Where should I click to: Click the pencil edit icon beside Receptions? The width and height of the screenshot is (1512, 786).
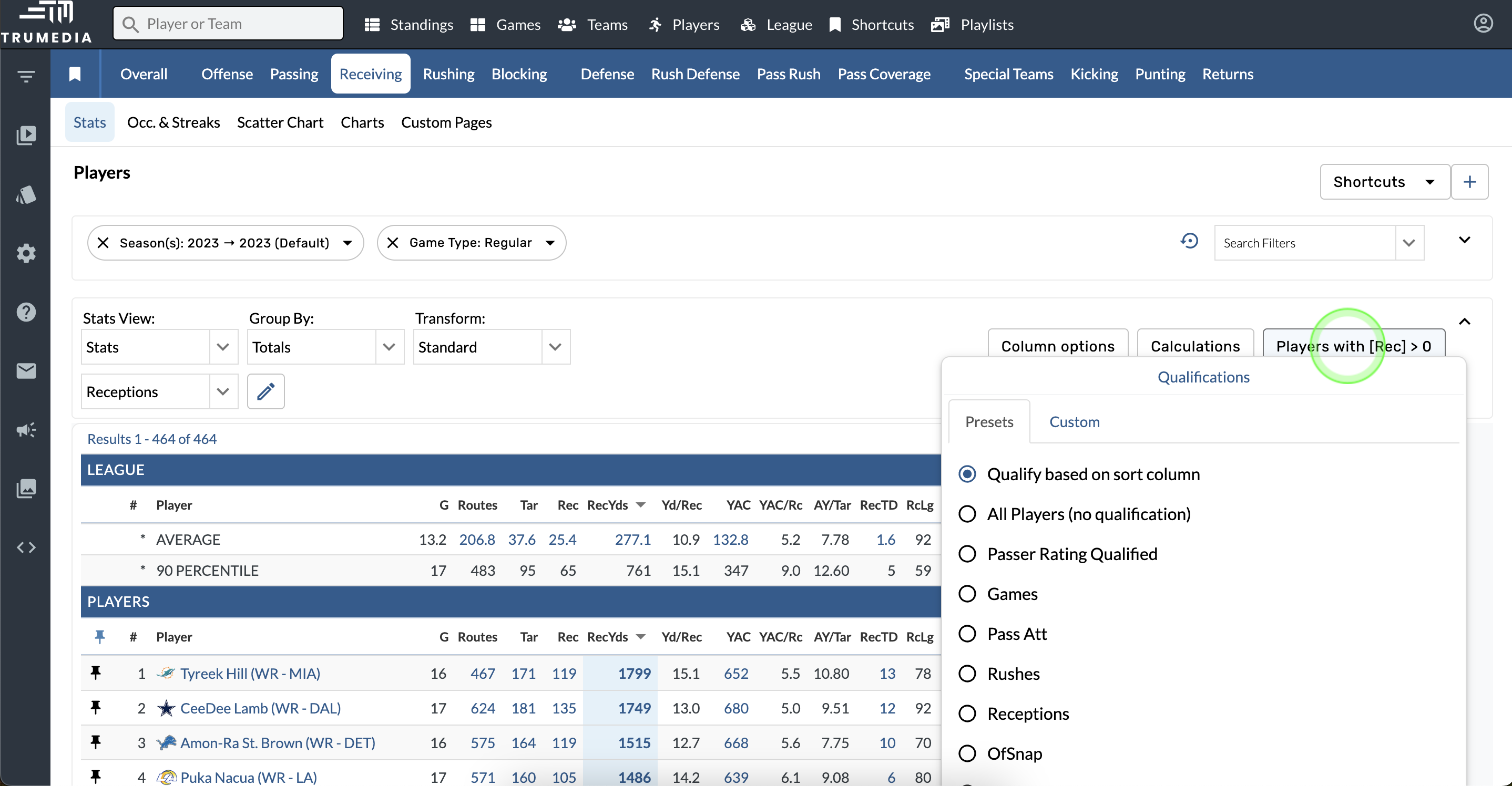click(265, 391)
